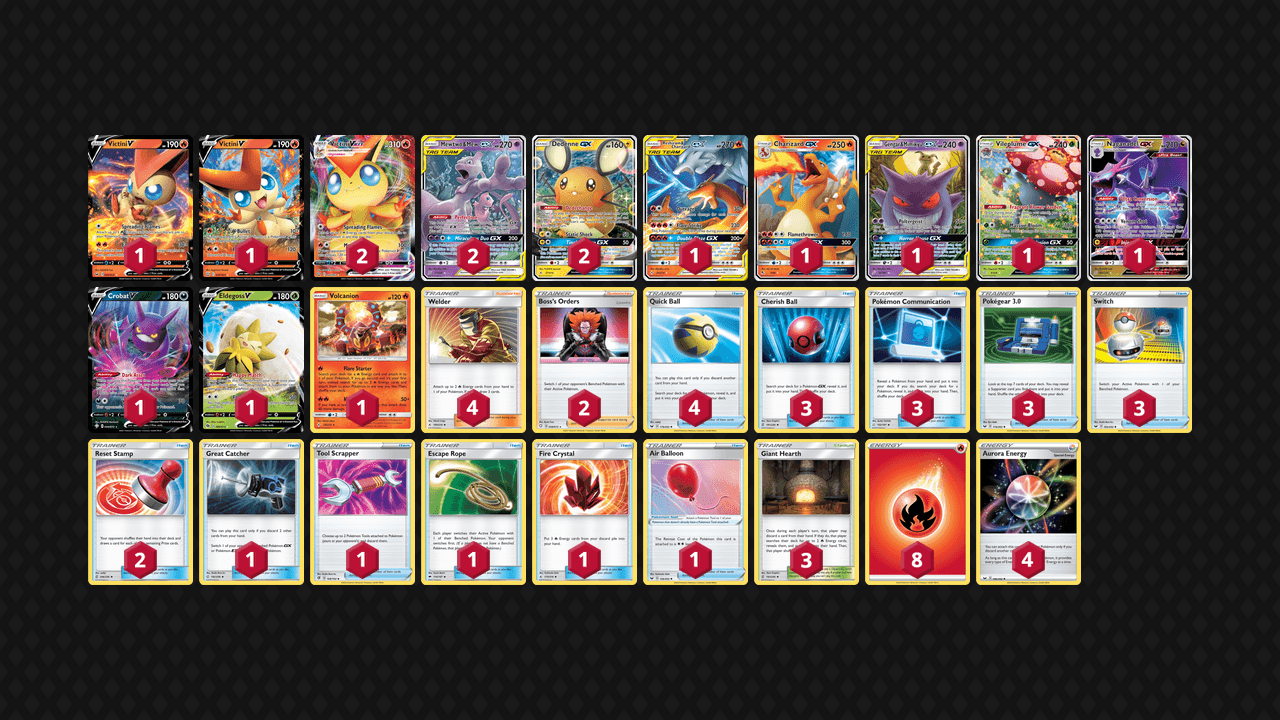
Task: Click the Air Balloon card
Action: coord(695,512)
